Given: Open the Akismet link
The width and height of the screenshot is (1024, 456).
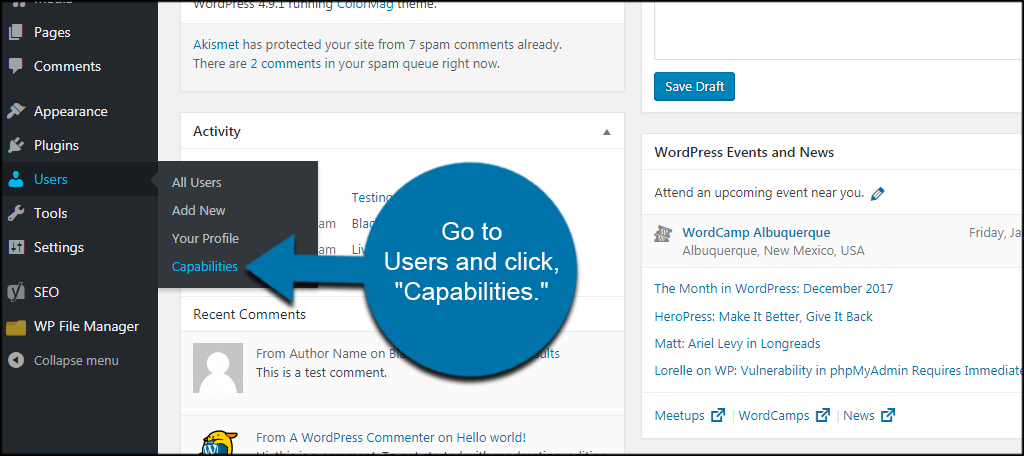Looking at the screenshot, I should coord(216,45).
